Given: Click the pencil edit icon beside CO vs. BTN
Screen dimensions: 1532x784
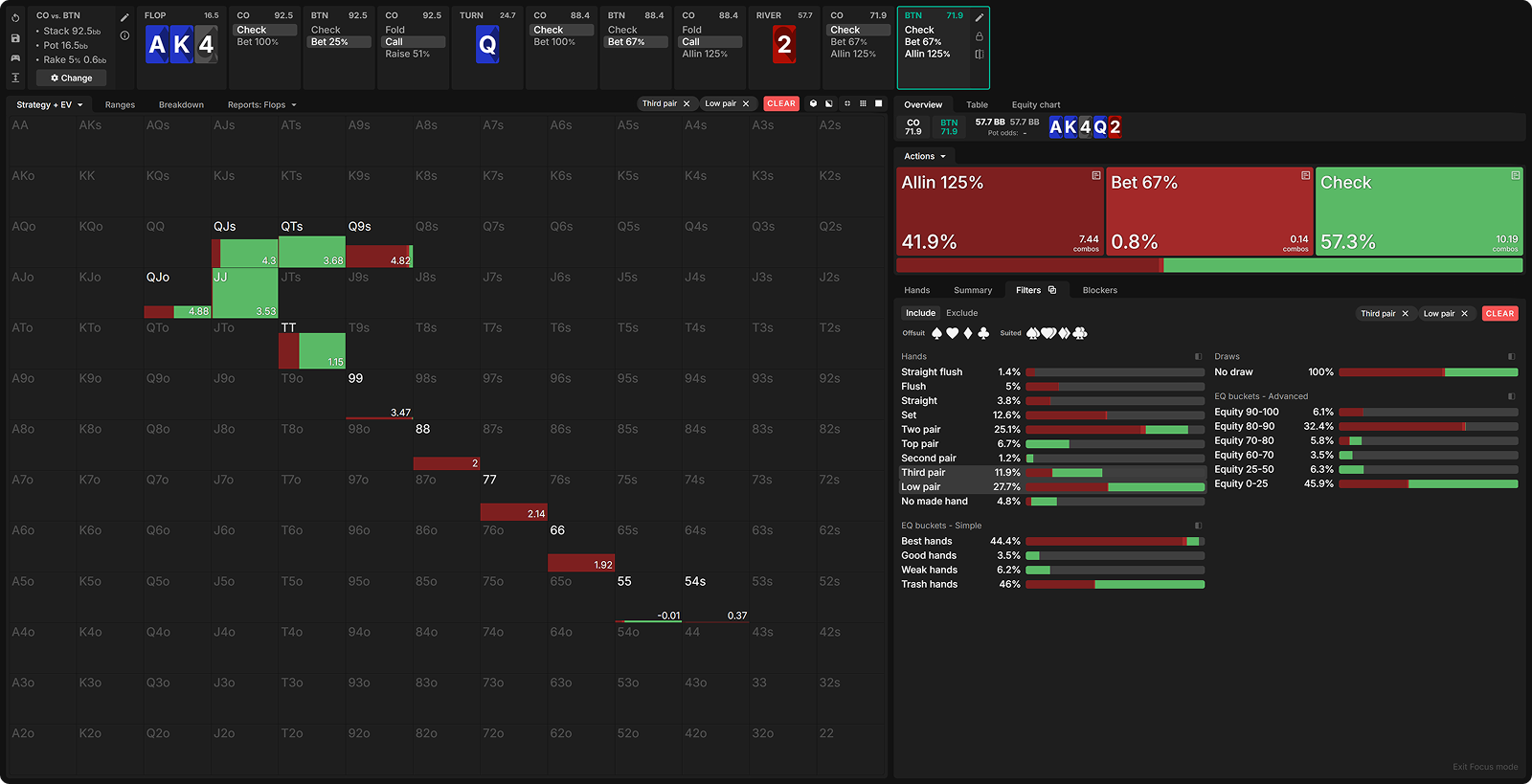Looking at the screenshot, I should point(124,17).
